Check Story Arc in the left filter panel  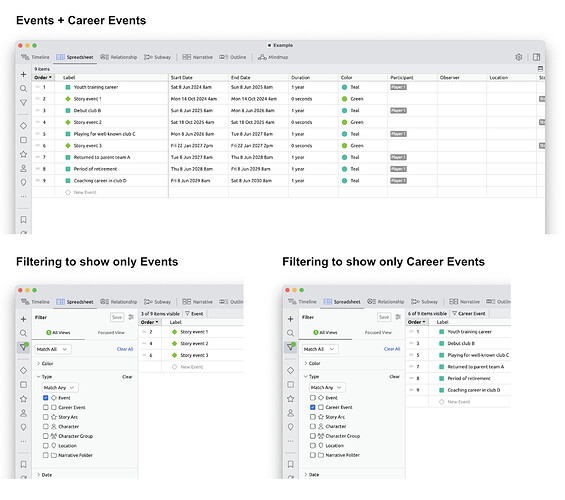[45, 417]
